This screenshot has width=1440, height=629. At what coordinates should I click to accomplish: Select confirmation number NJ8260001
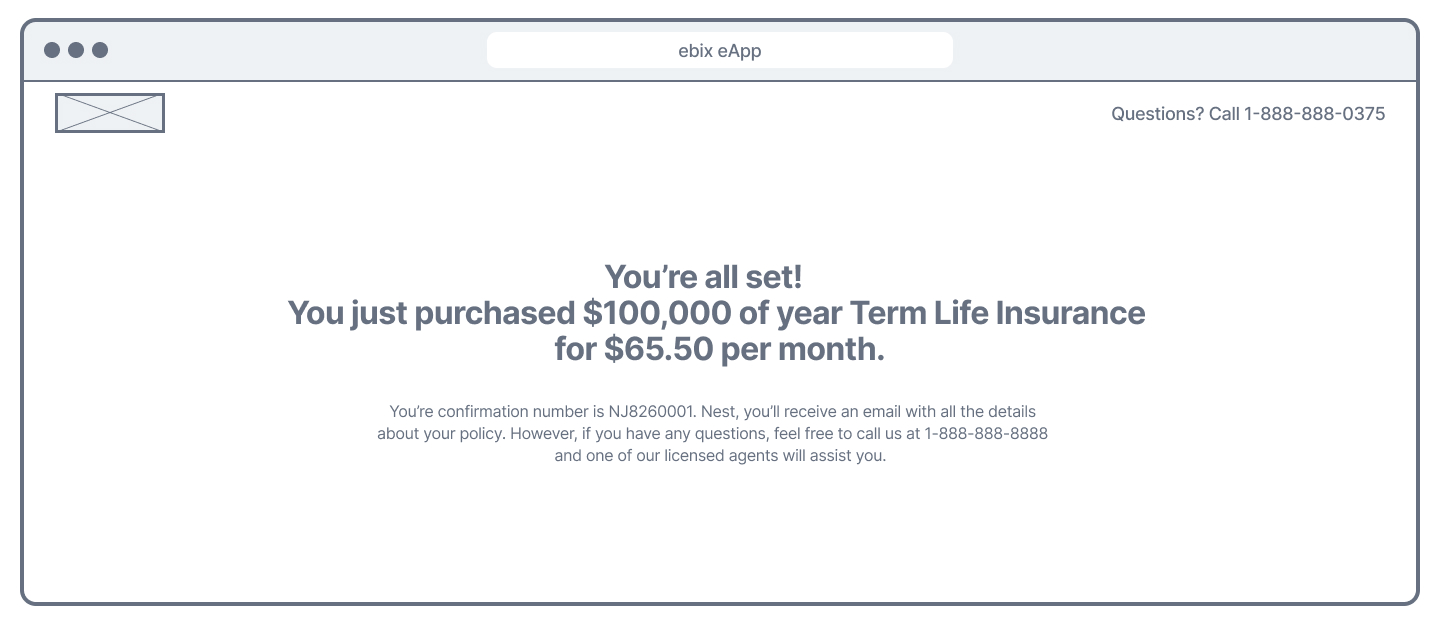click(654, 411)
